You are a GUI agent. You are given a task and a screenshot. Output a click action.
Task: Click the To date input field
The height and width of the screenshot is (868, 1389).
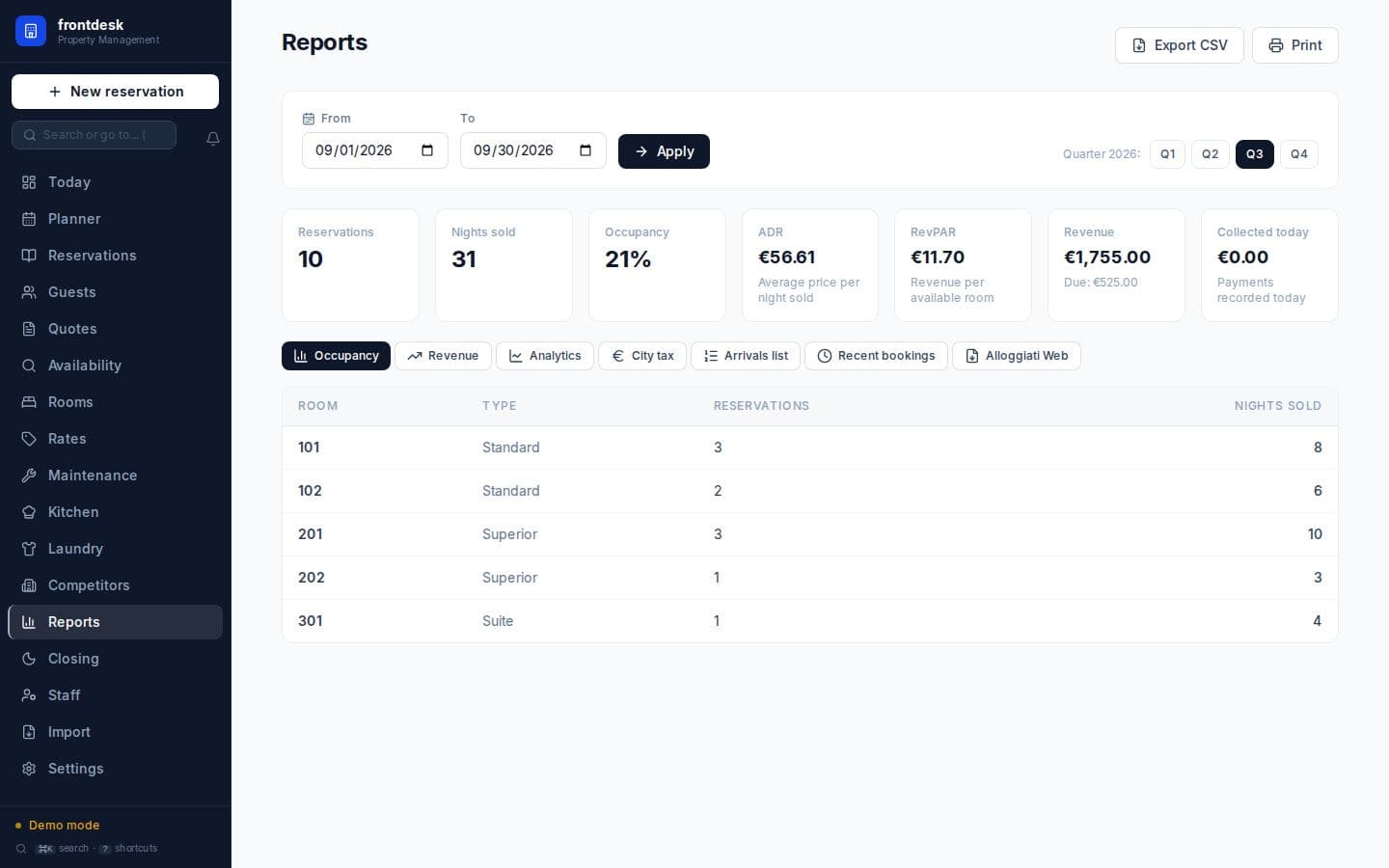[x=532, y=150]
